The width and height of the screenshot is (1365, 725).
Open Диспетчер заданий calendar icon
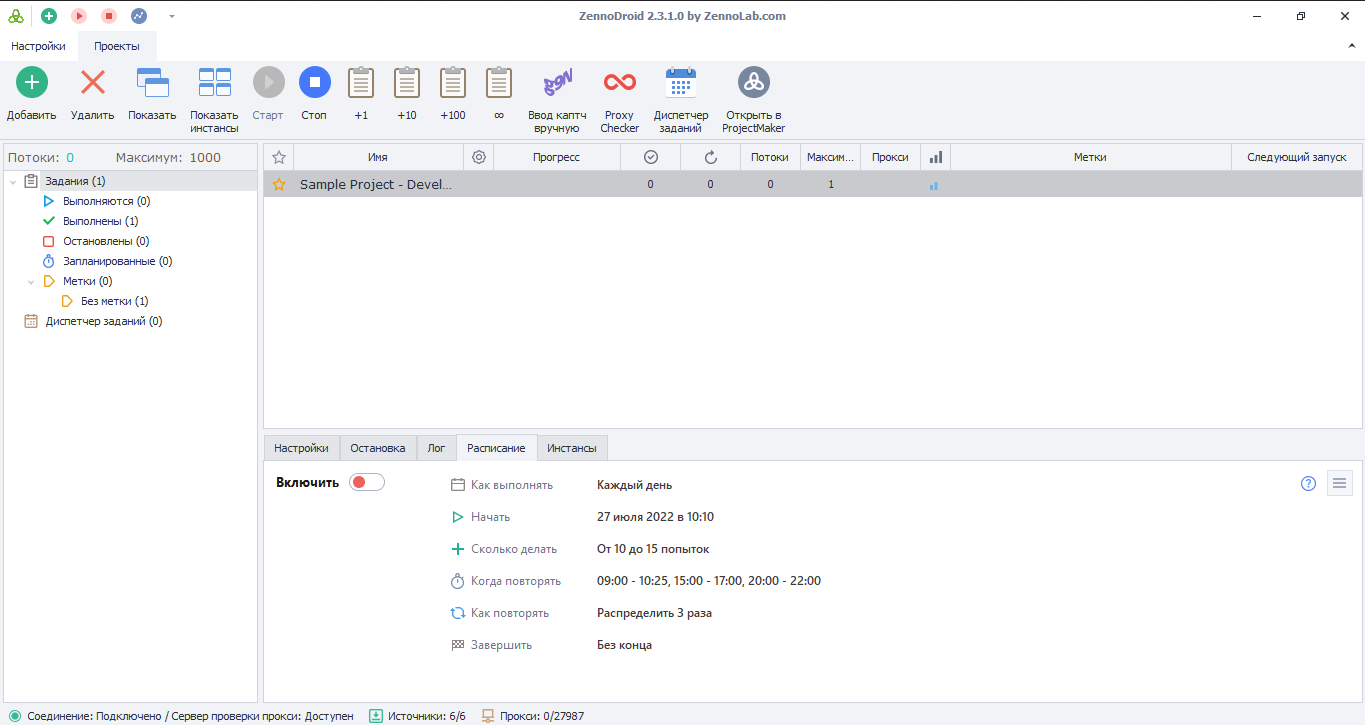(x=681, y=82)
